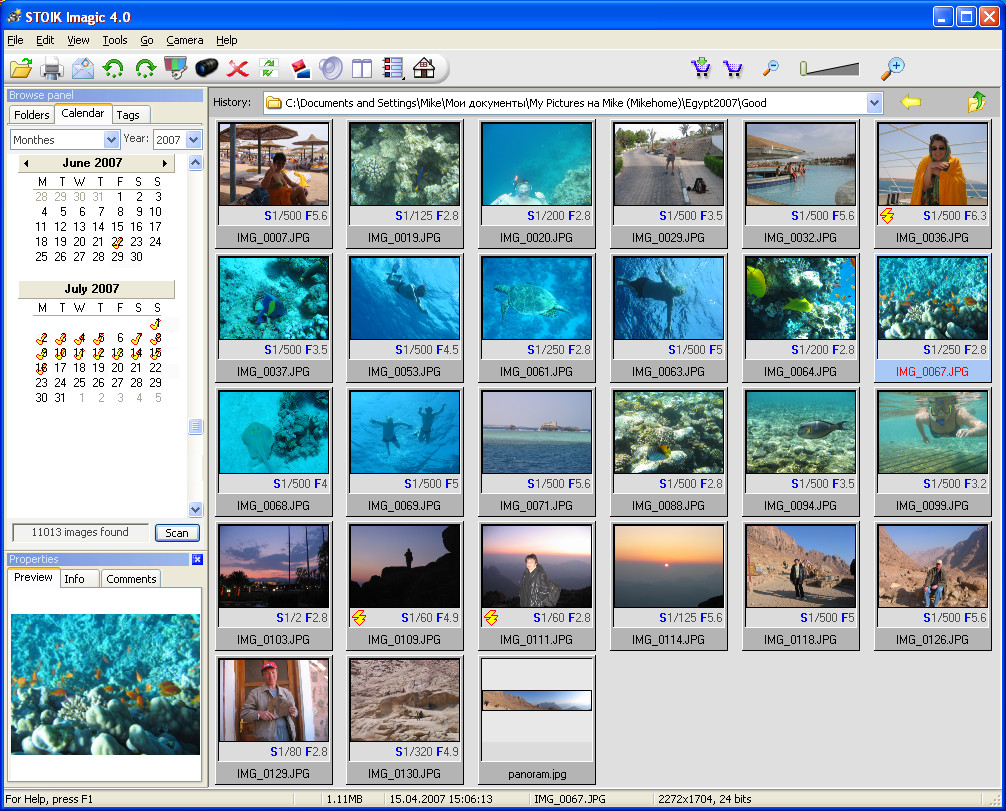Expand the Monthes dropdown

[x=111, y=139]
